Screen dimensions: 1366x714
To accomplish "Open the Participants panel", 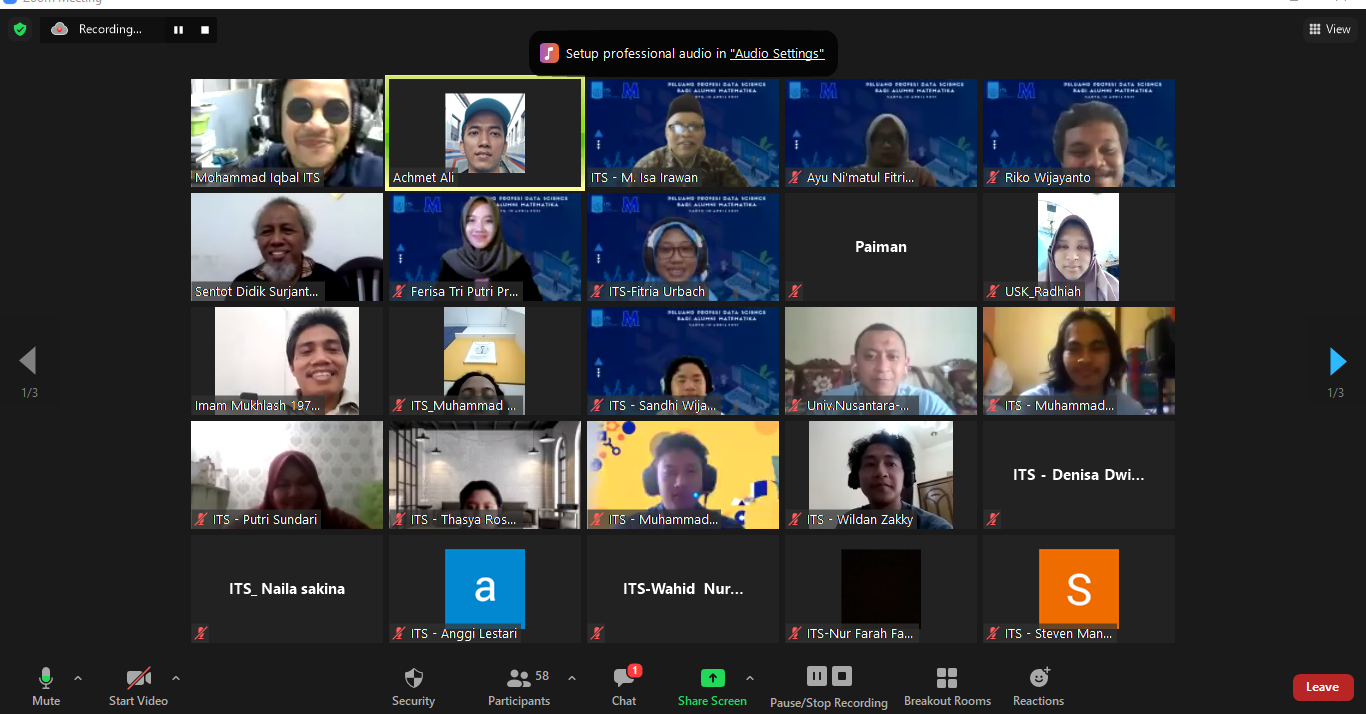I will coord(519,686).
